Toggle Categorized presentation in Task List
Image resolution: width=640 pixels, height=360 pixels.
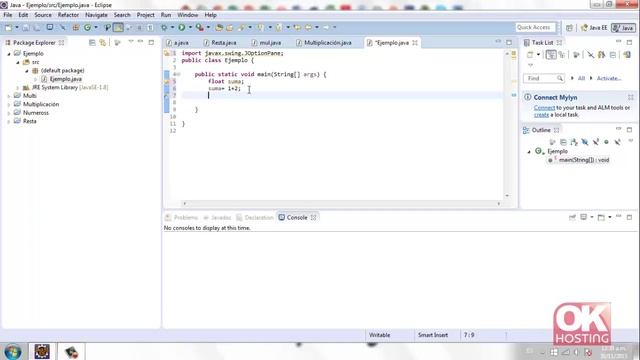[x=551, y=55]
